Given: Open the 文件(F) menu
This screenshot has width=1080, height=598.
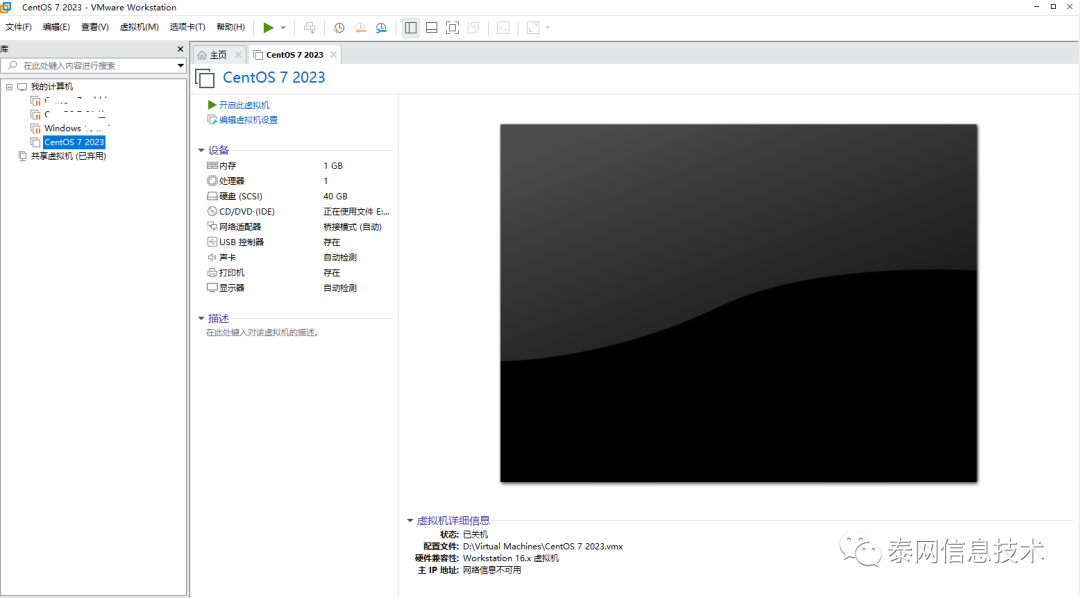Looking at the screenshot, I should (x=19, y=27).
